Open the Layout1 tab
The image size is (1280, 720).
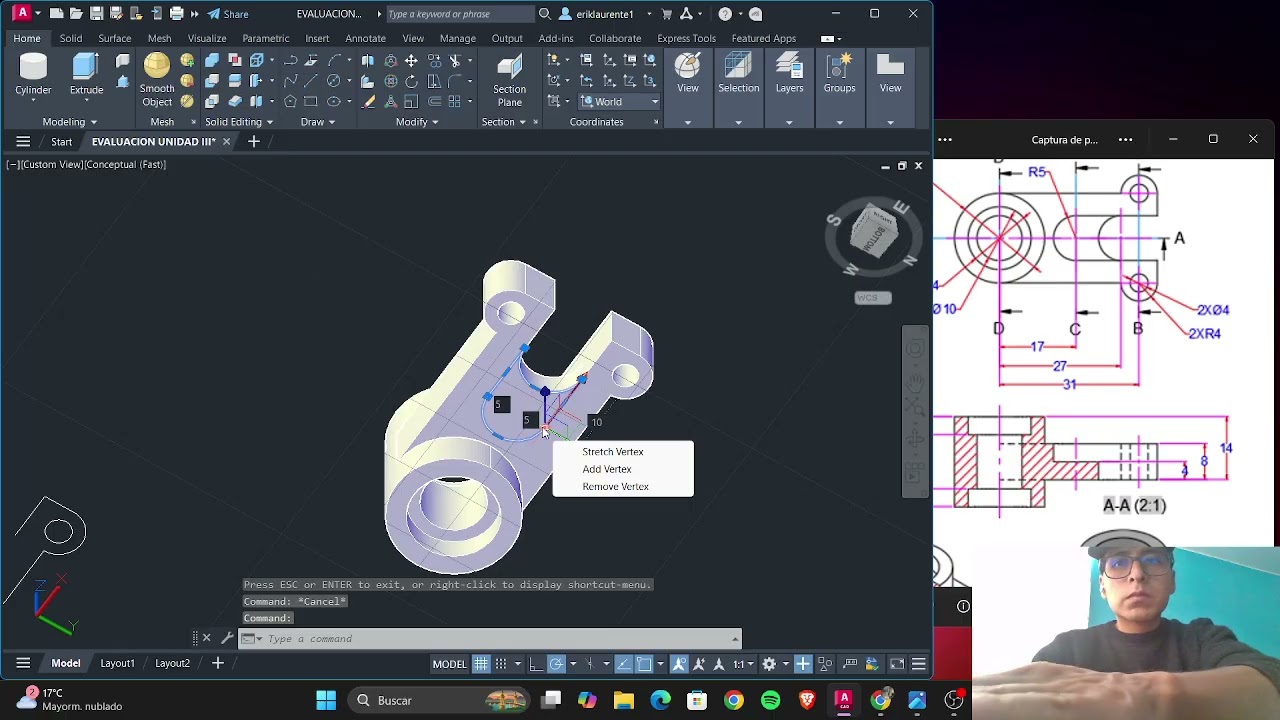point(117,663)
